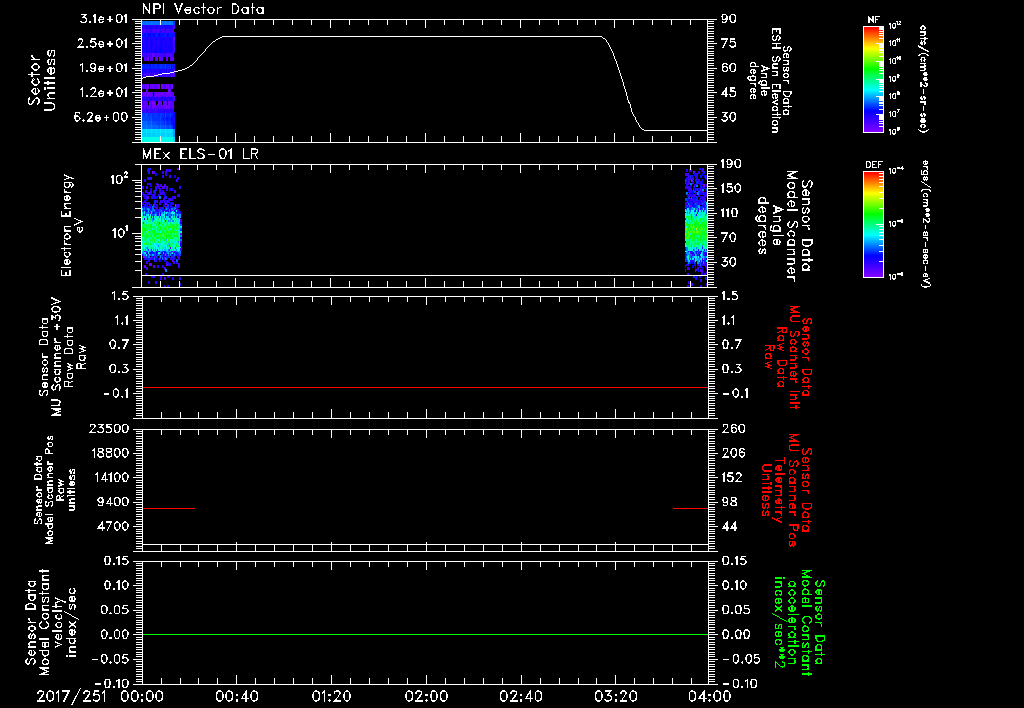Click the 90 degree sun elevation tick
Screen dimensions: 1024x708
point(729,19)
